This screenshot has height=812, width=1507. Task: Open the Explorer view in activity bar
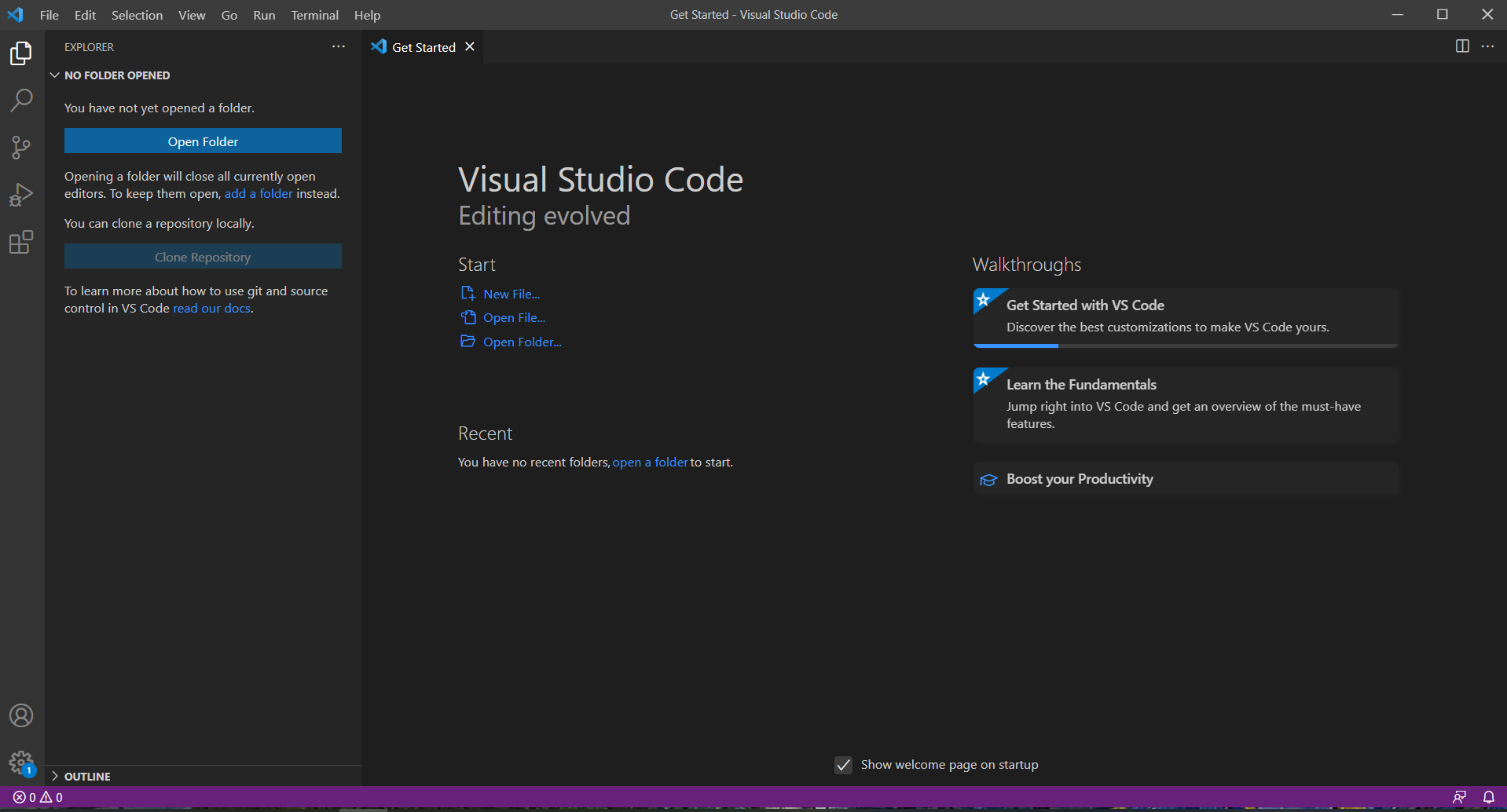[21, 53]
